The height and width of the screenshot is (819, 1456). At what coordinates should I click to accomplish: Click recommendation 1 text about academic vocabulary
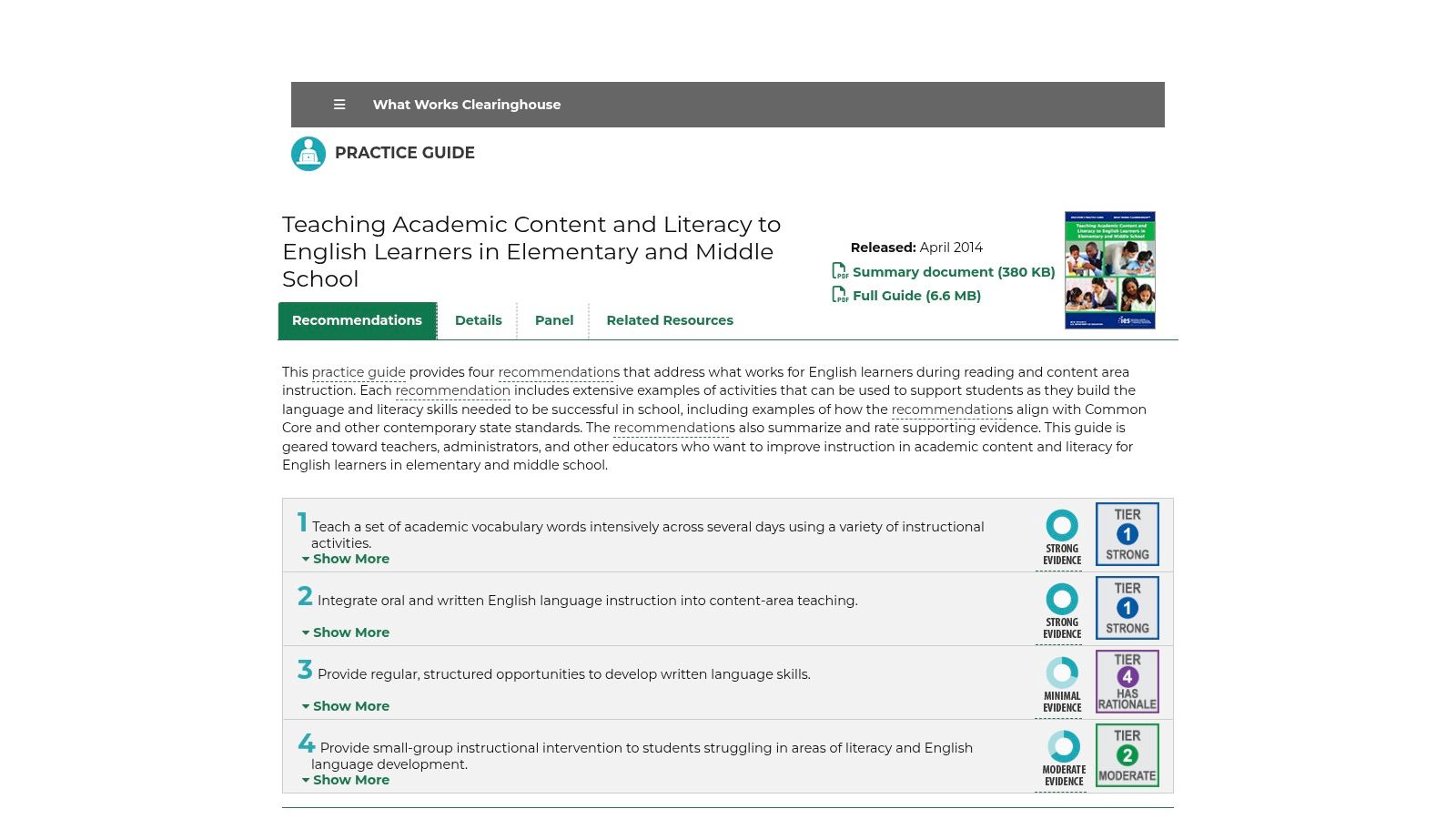(648, 534)
